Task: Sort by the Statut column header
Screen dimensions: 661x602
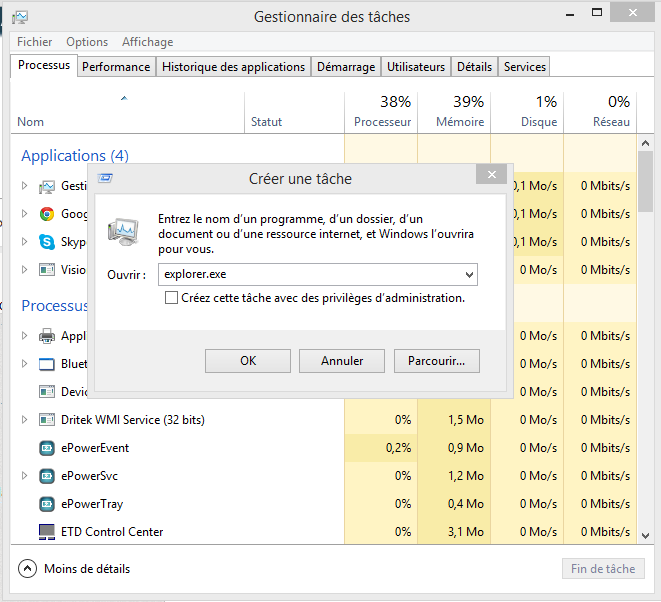Action: (x=294, y=113)
